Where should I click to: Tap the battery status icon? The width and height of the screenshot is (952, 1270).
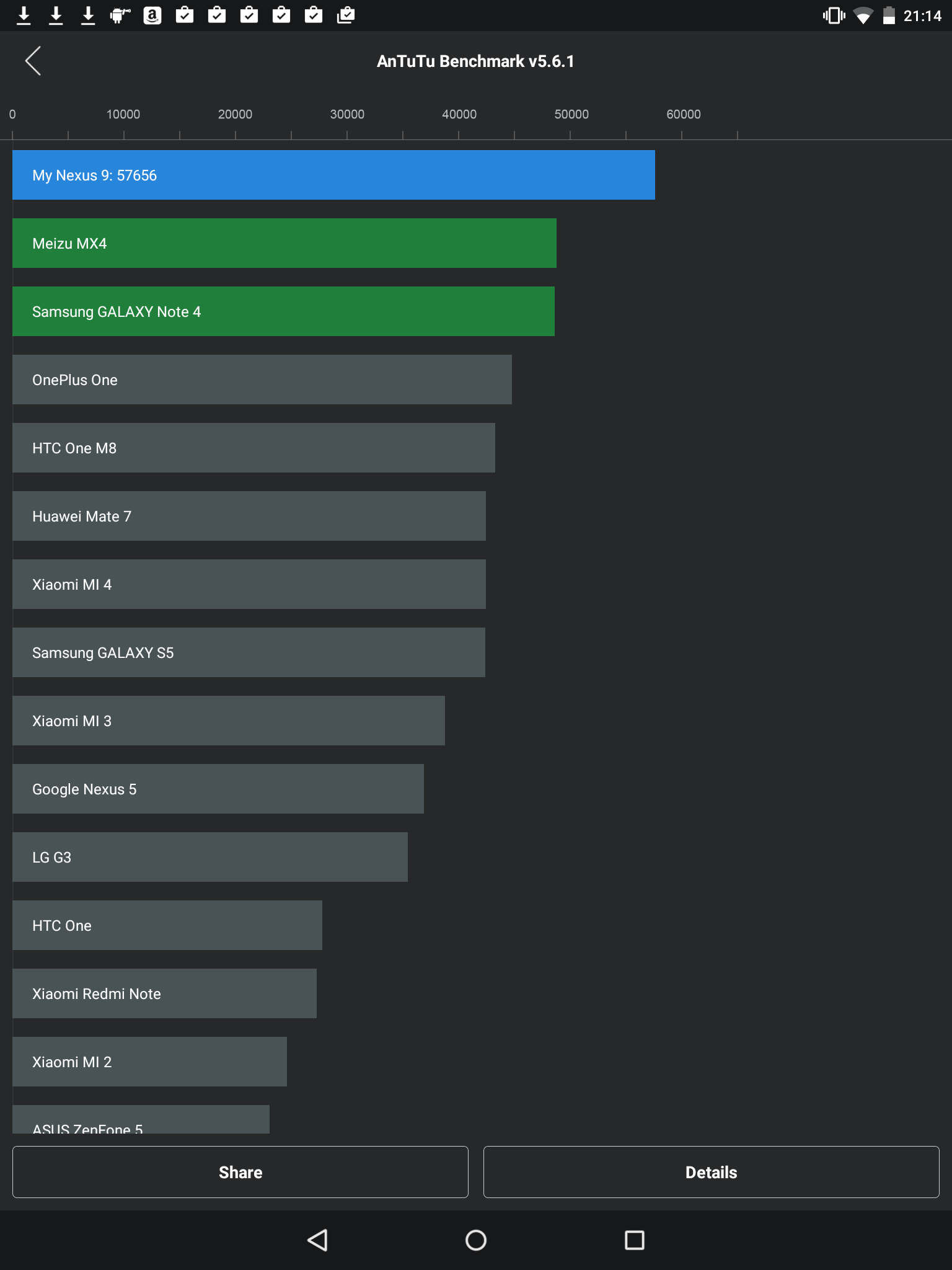pyautogui.click(x=889, y=16)
